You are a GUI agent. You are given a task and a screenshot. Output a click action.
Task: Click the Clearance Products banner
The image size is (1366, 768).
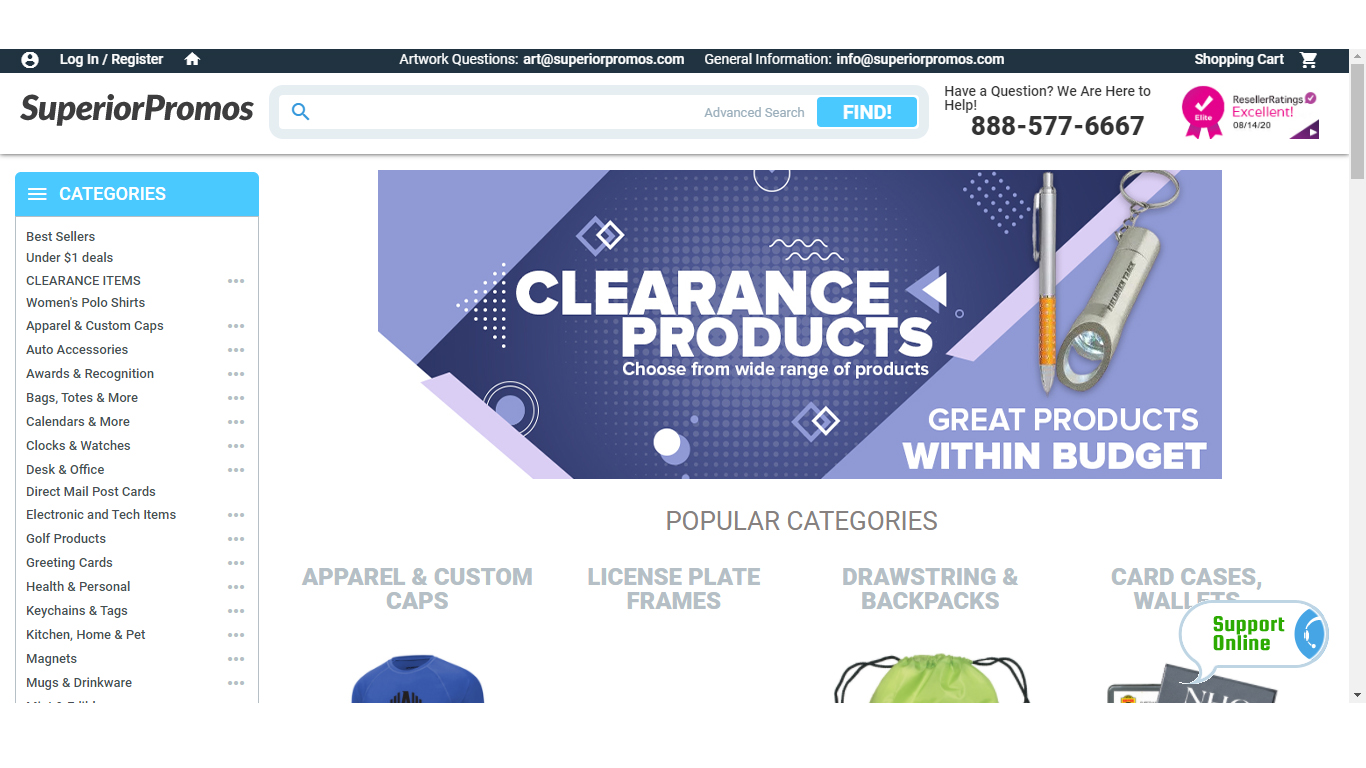click(x=800, y=324)
